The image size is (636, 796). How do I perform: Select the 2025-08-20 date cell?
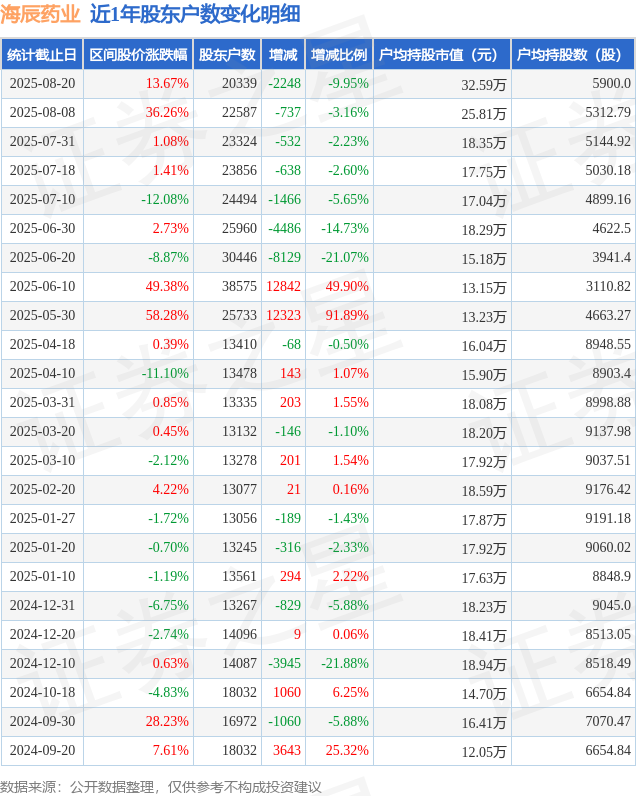point(42,83)
